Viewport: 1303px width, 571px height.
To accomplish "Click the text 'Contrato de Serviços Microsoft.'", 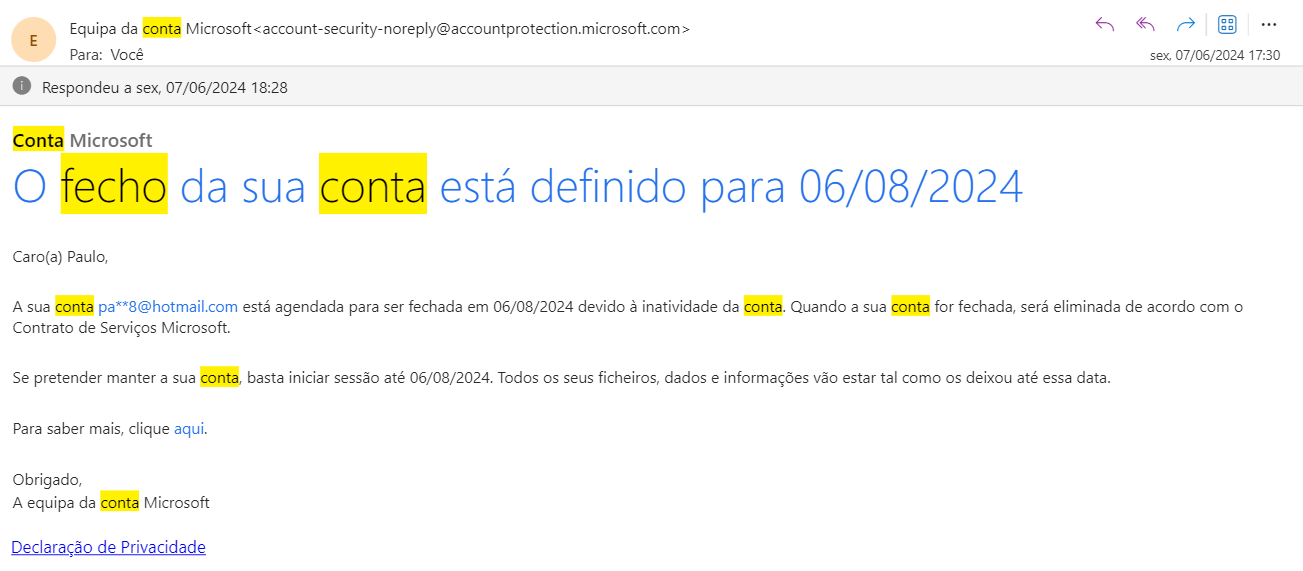I will [122, 327].
